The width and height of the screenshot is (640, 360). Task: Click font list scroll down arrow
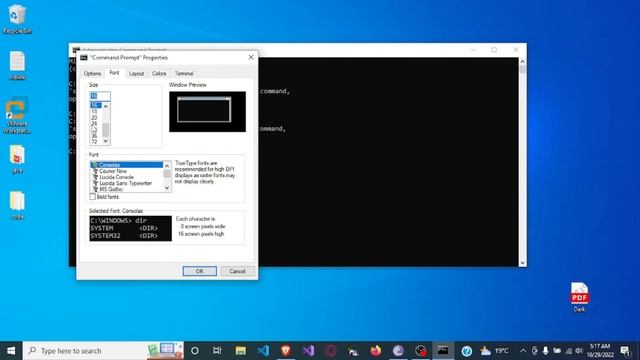pos(167,188)
